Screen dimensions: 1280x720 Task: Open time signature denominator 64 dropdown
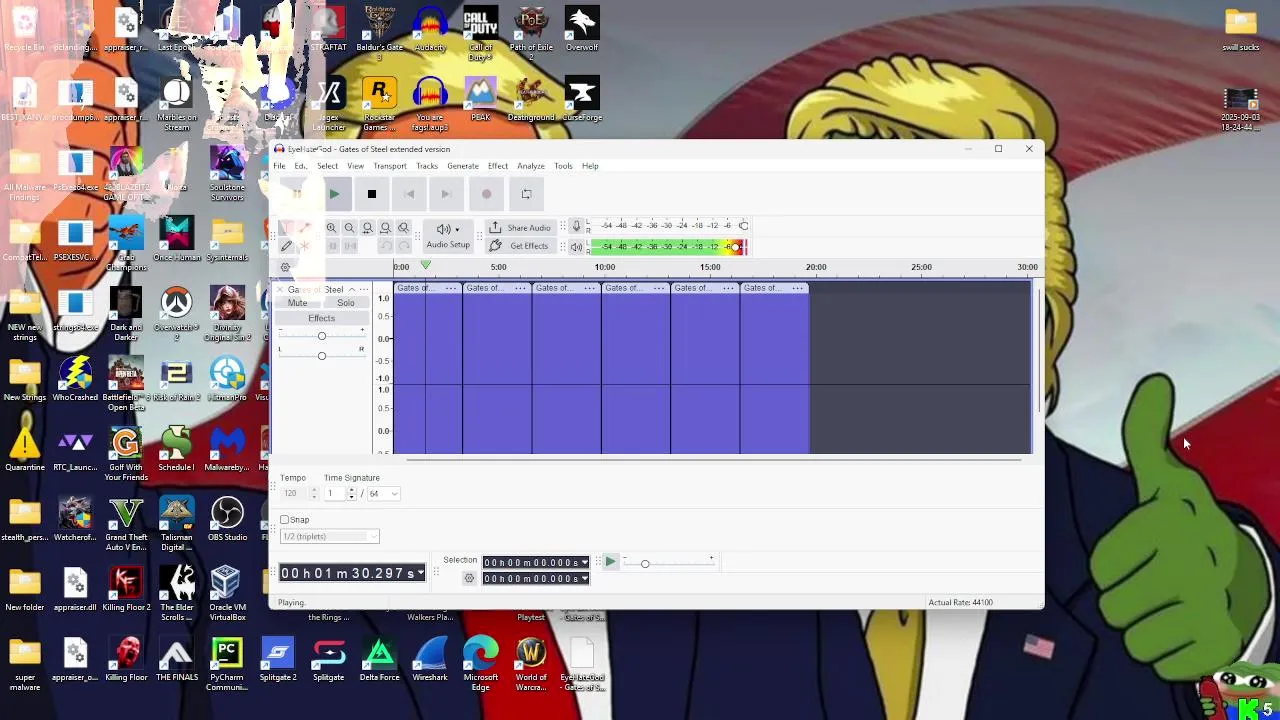click(383, 494)
